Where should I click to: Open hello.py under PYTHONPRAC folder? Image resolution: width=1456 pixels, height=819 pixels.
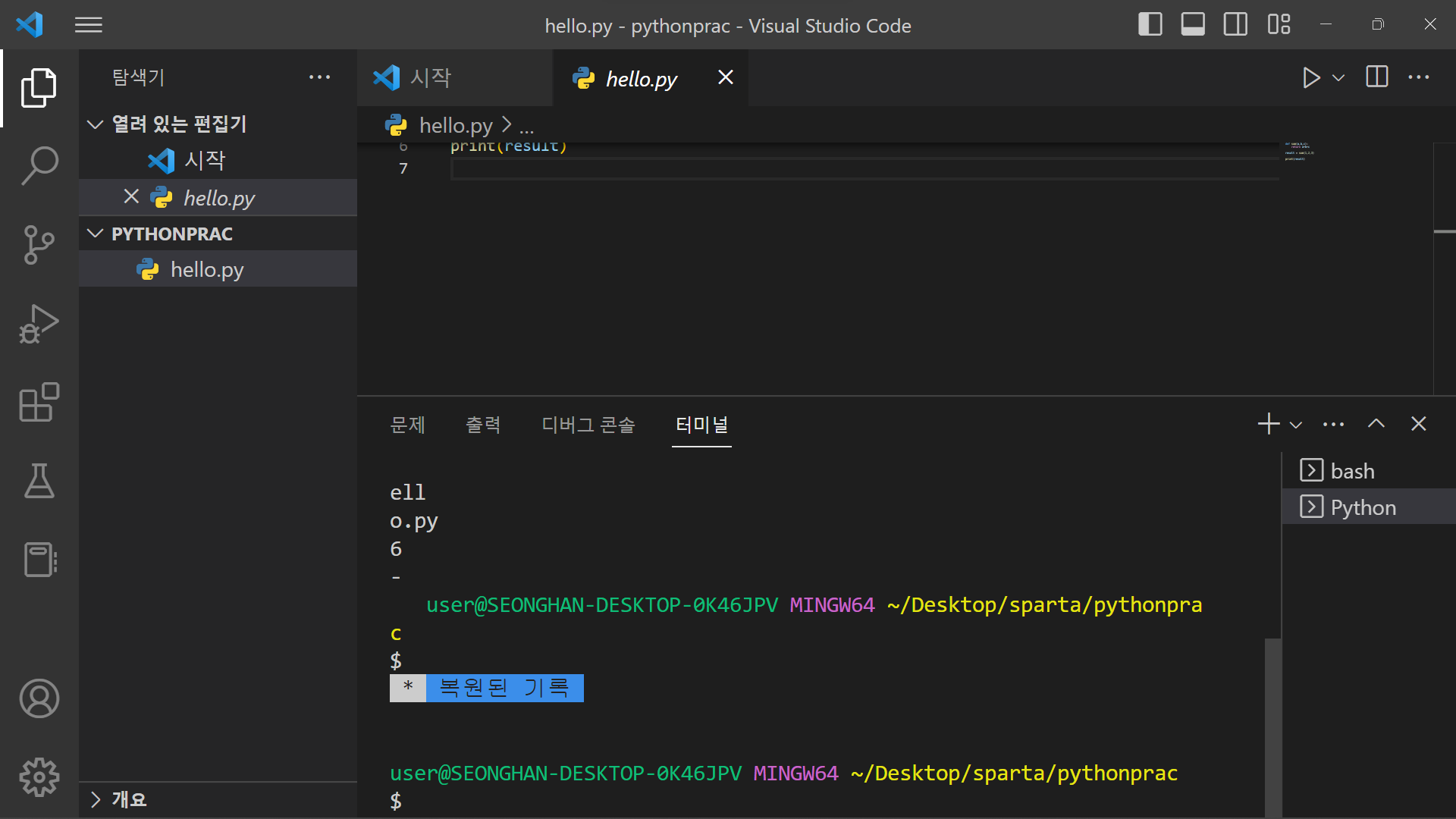[x=218, y=269]
